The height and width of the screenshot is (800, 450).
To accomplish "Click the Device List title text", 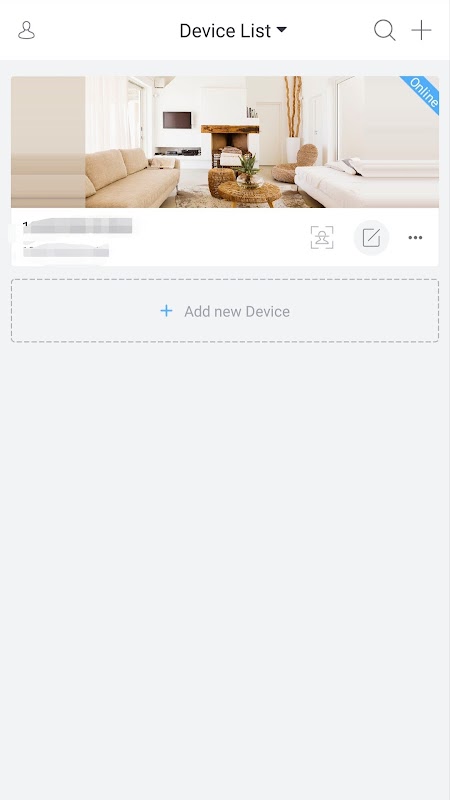I will point(225,31).
